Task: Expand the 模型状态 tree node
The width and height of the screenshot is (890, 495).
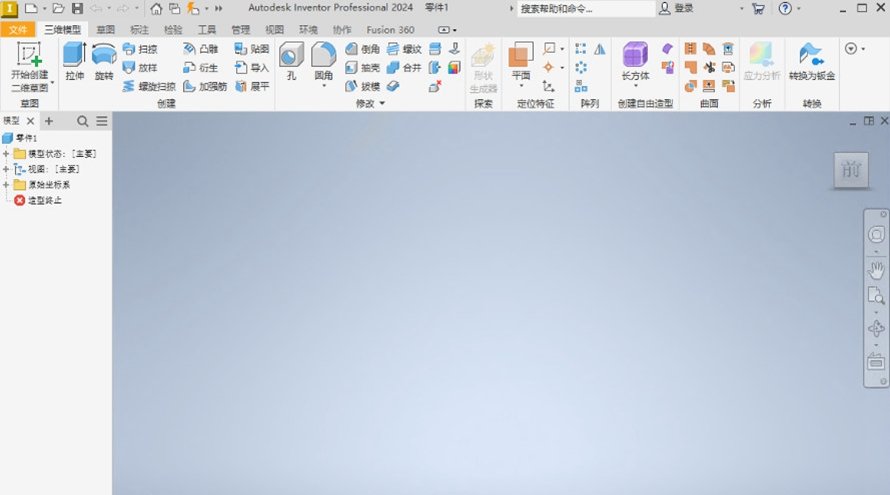Action: (6, 154)
